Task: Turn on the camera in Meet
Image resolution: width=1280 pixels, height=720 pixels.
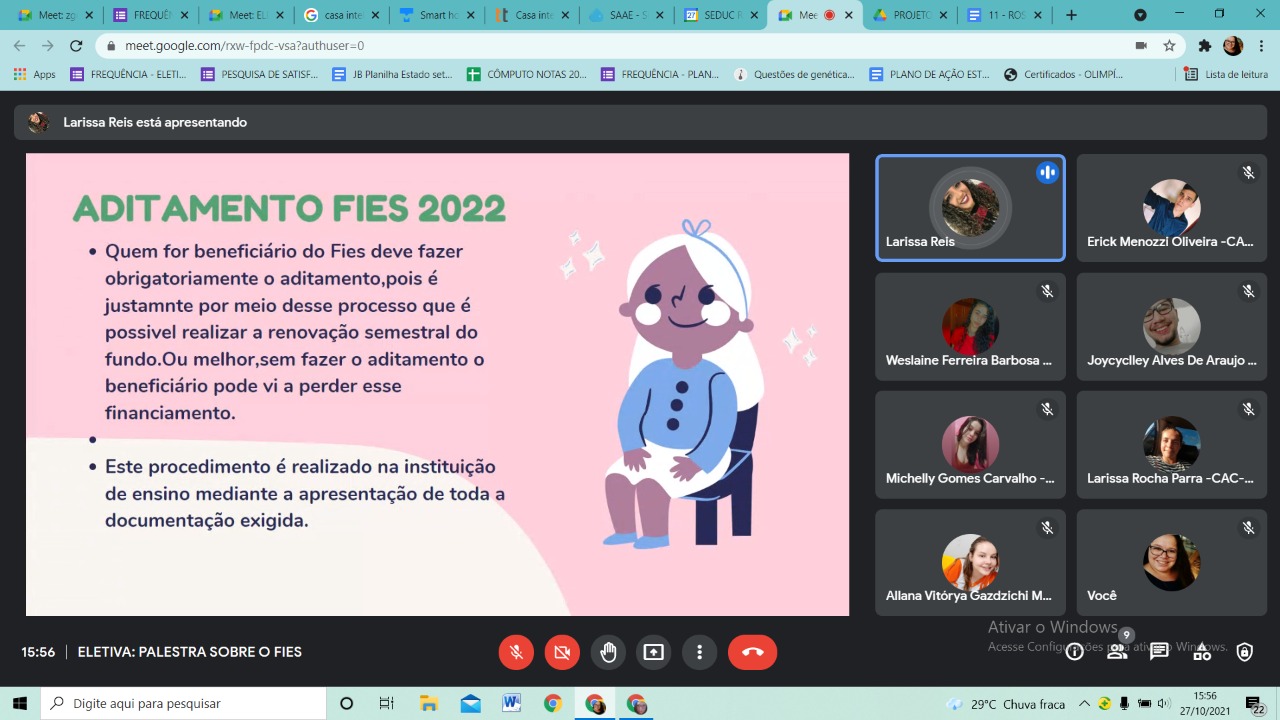Action: point(562,652)
